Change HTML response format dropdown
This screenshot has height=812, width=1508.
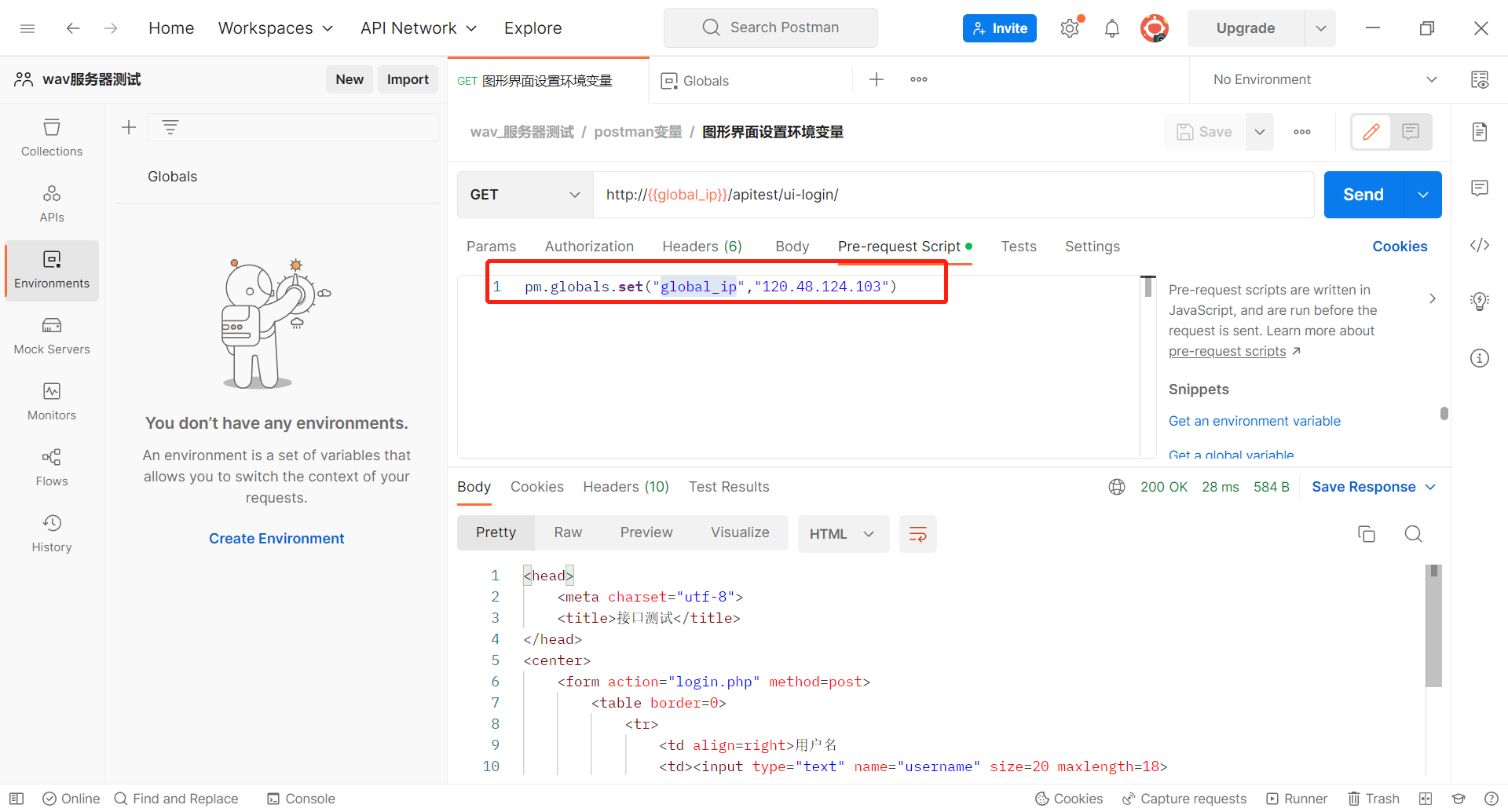[843, 534]
